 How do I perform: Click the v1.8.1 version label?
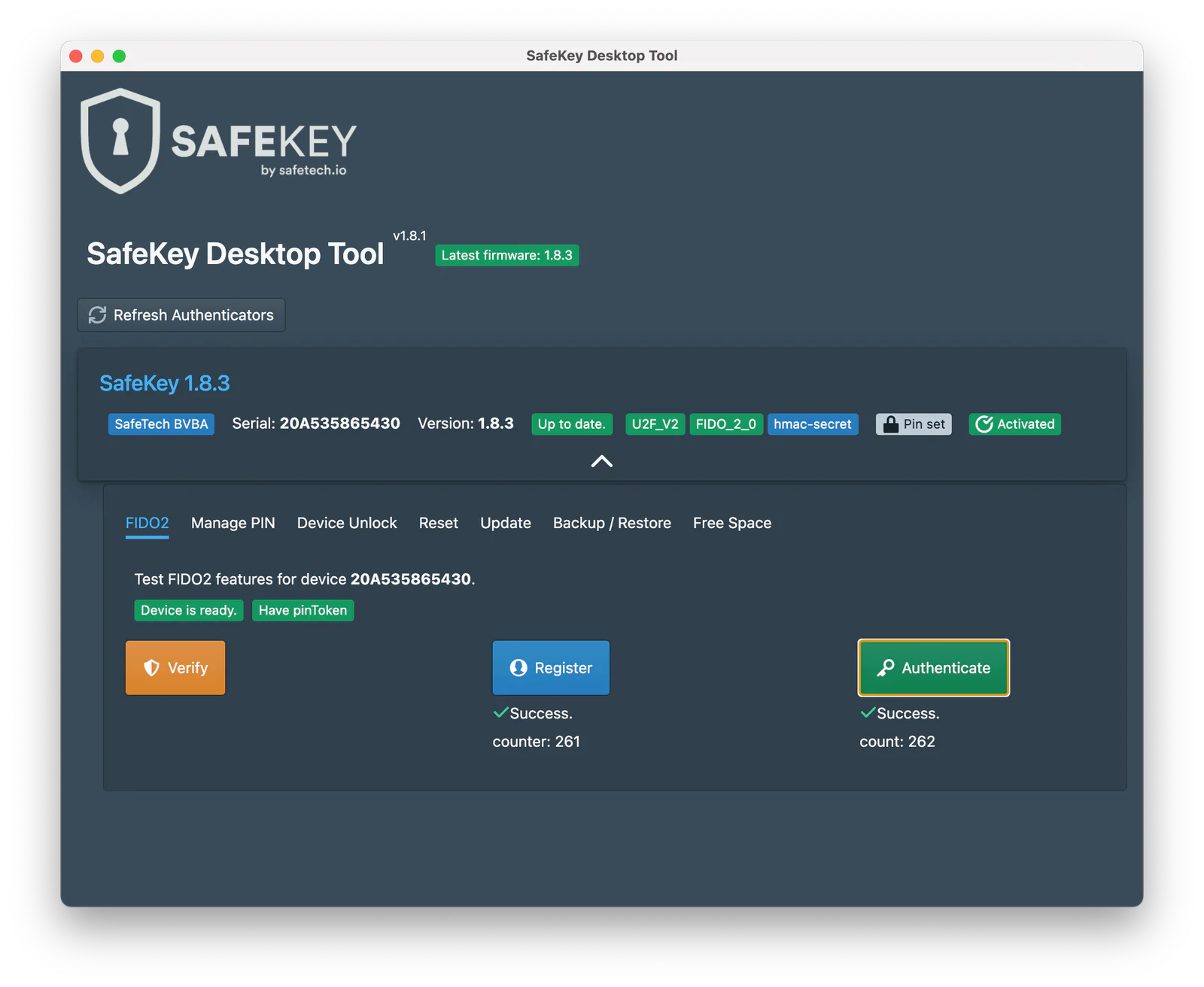click(x=409, y=235)
